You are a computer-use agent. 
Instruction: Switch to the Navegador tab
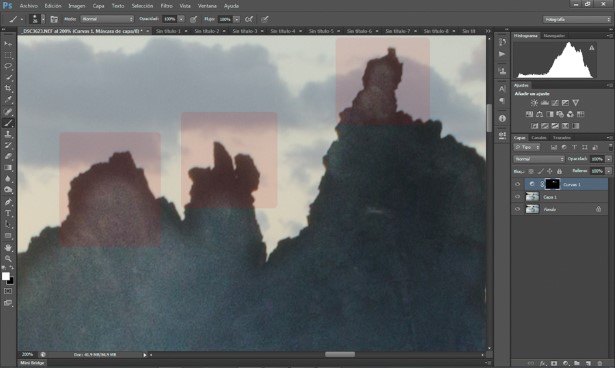(554, 36)
